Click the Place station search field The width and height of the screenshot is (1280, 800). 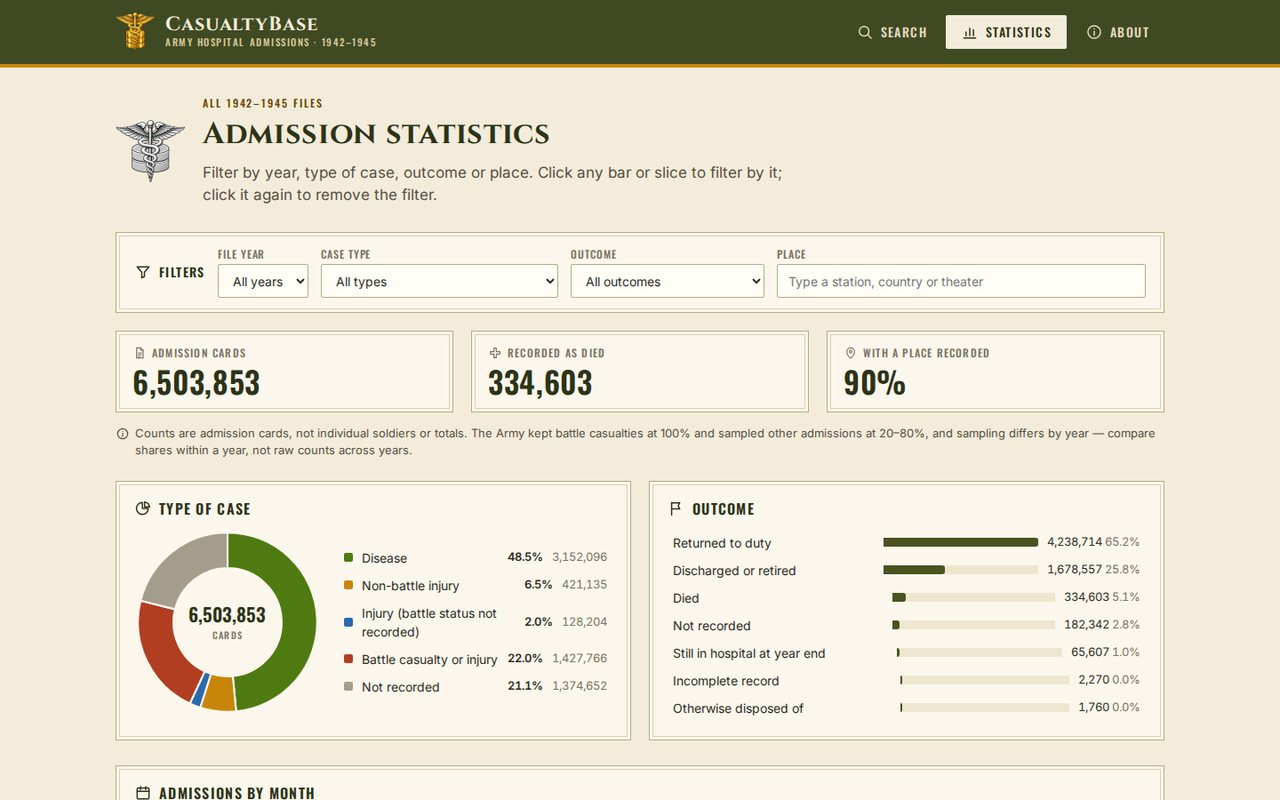961,281
